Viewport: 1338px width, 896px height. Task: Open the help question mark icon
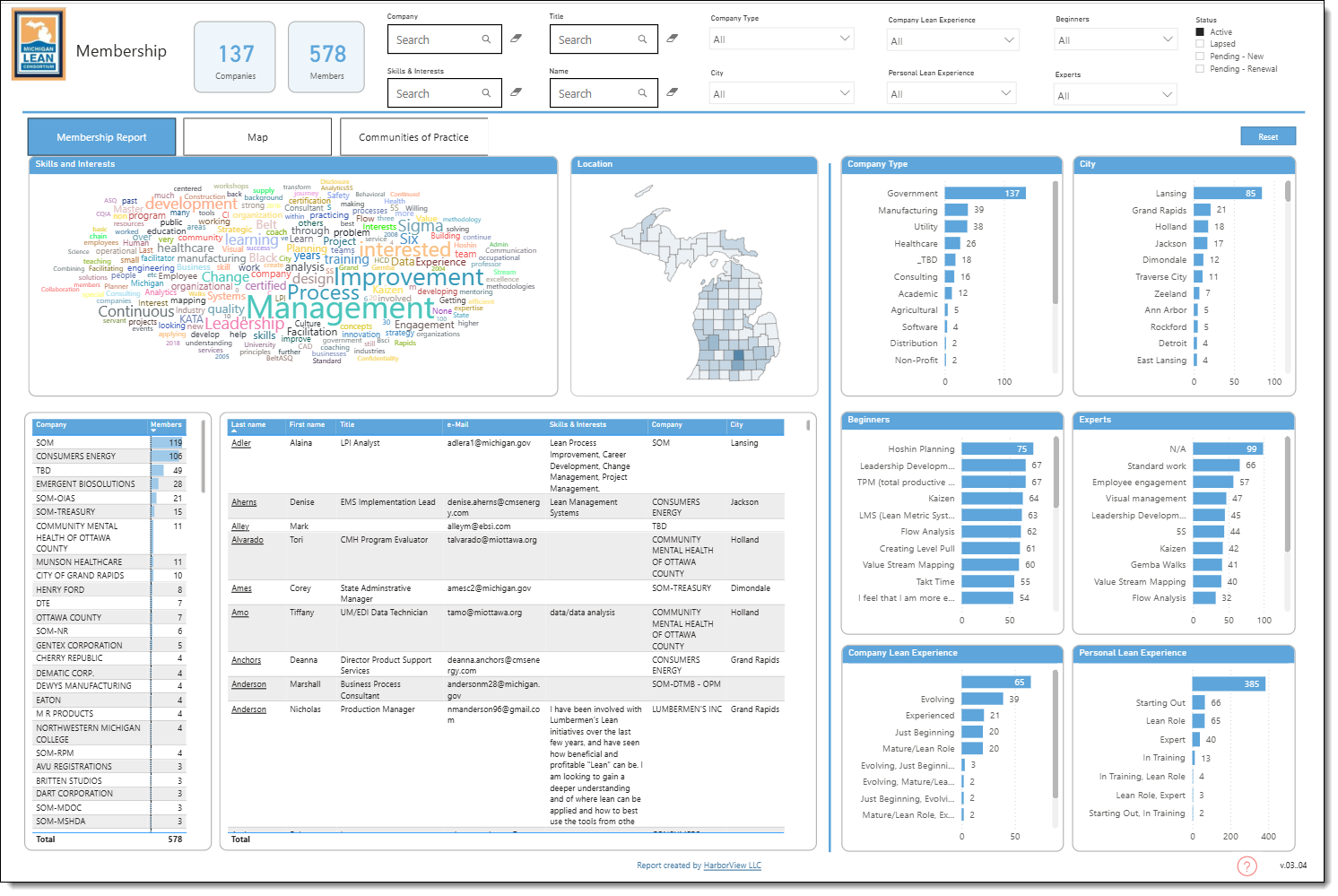(1247, 866)
